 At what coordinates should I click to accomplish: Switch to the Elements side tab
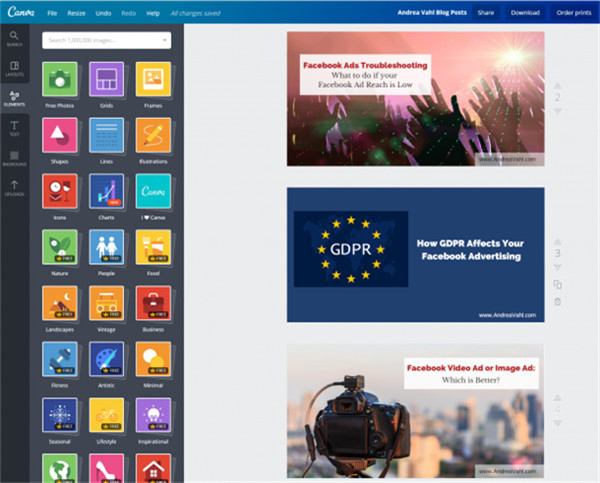pos(15,98)
